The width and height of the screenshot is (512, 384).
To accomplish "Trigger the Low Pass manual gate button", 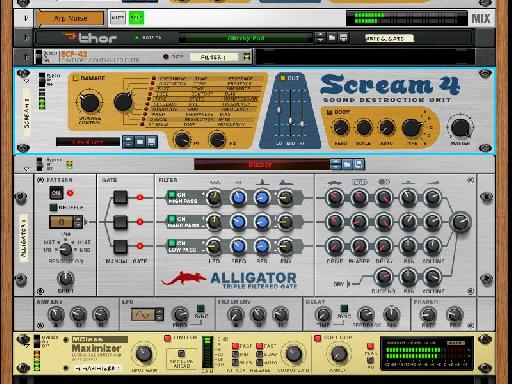I will tap(120, 247).
